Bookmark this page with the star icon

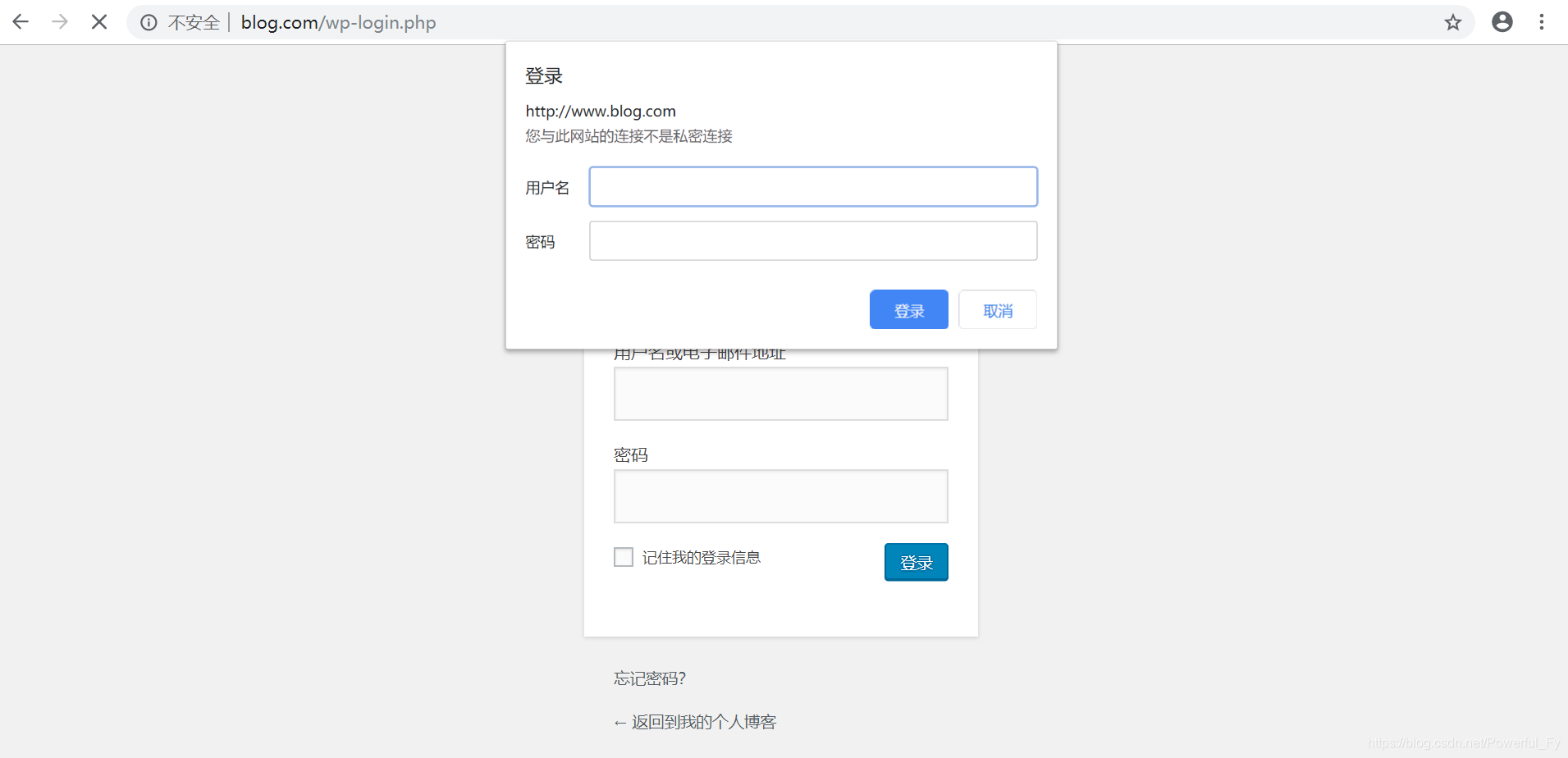1454,22
